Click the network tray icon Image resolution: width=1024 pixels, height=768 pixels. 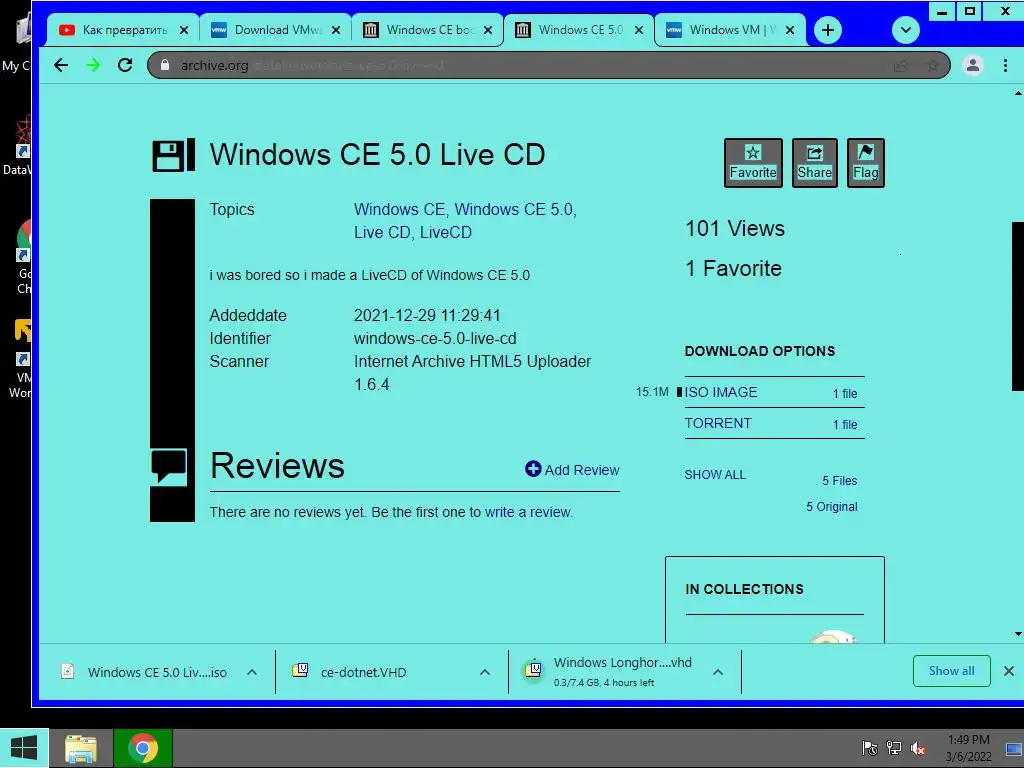(893, 748)
